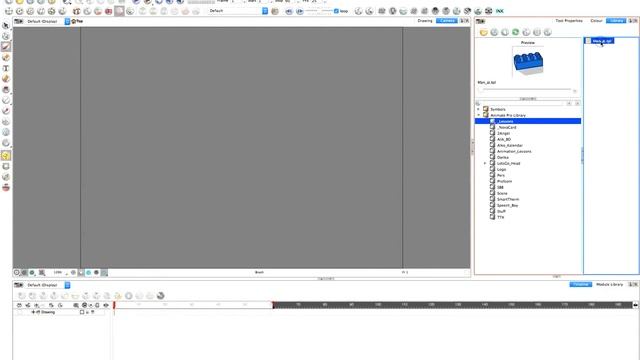Viewport: 640px width, 360px height.
Task: Select the _Lessons folder in Library
Action: pos(528,121)
